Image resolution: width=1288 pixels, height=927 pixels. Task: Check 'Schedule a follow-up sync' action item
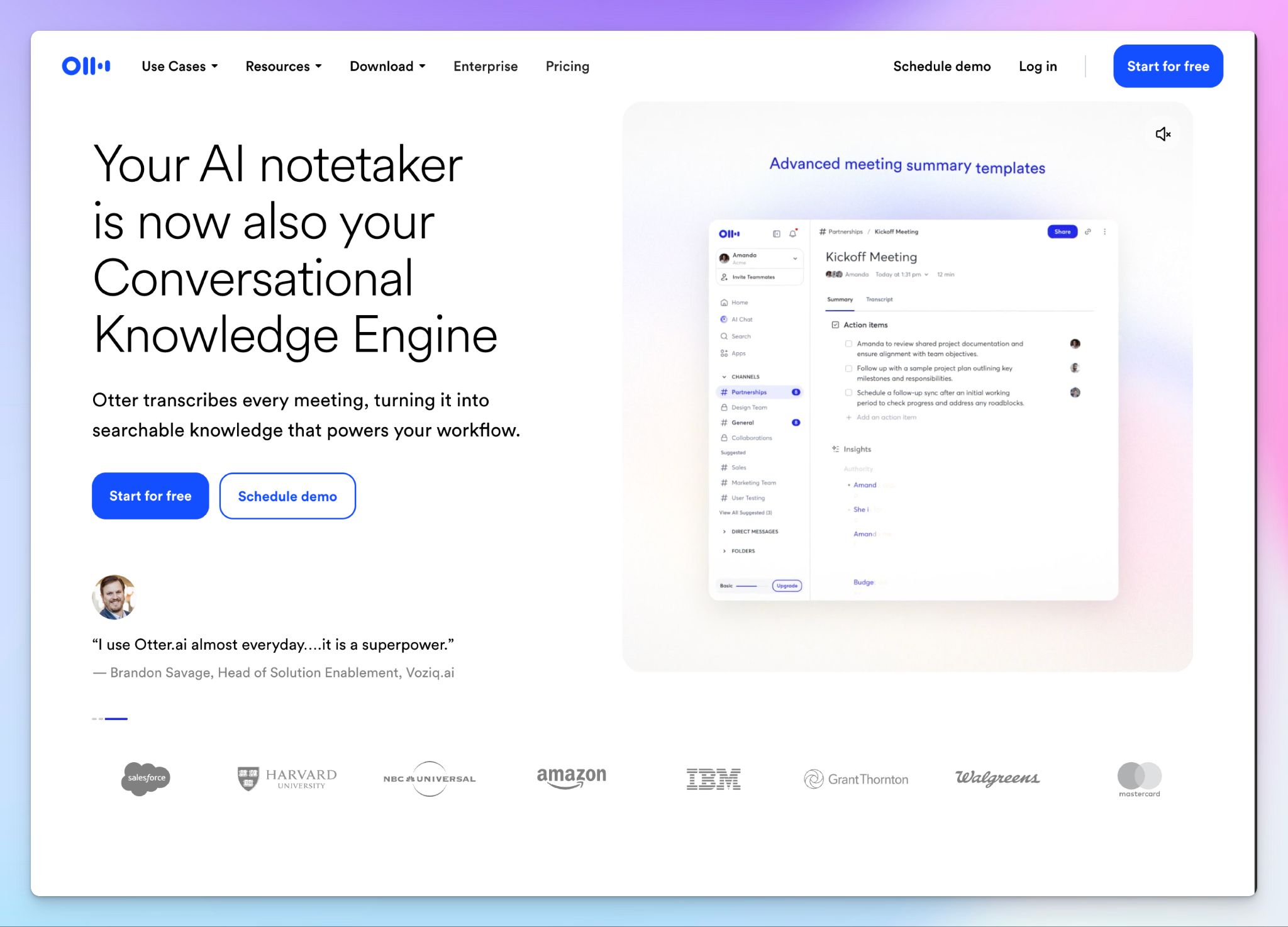[848, 393]
